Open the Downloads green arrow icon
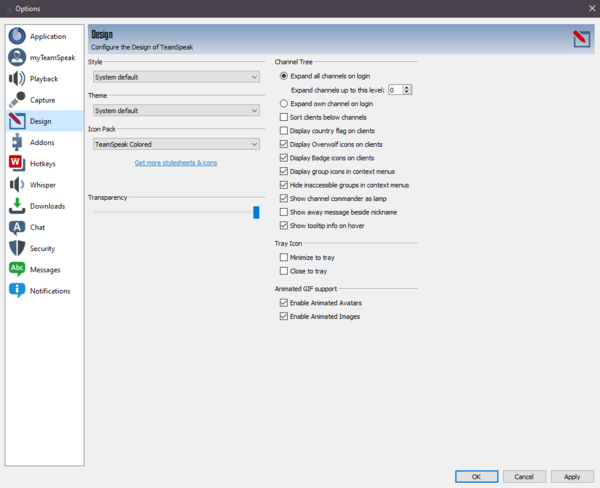Viewport: 600px width, 488px height. point(17,206)
